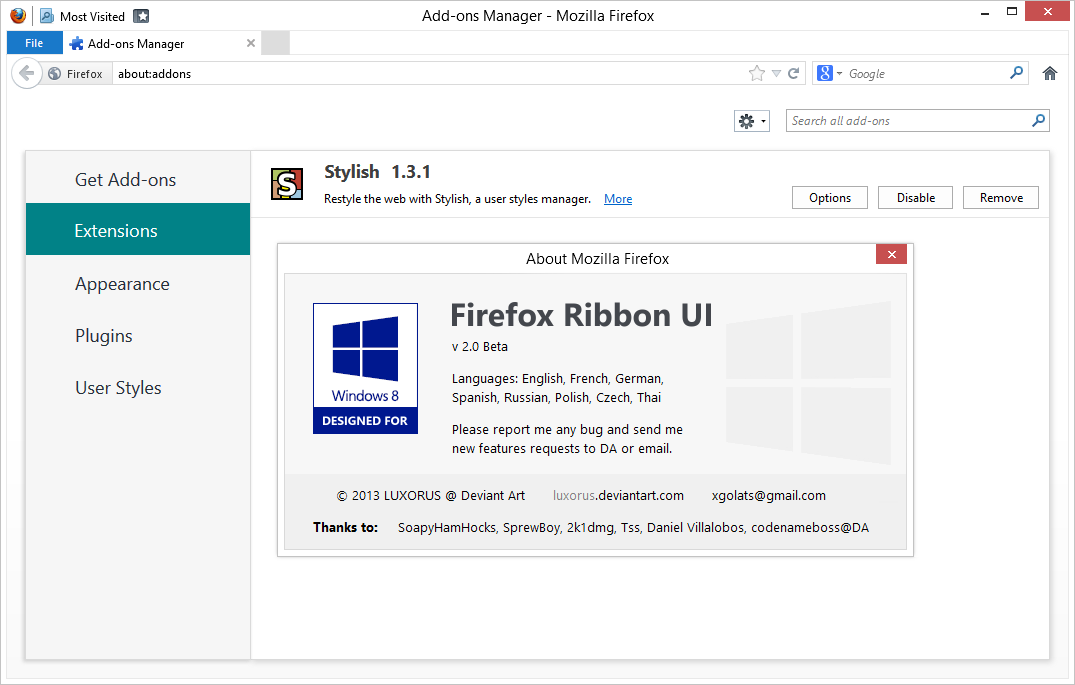This screenshot has width=1075, height=685.
Task: Click the Stylish extension icon
Action: tap(287, 184)
